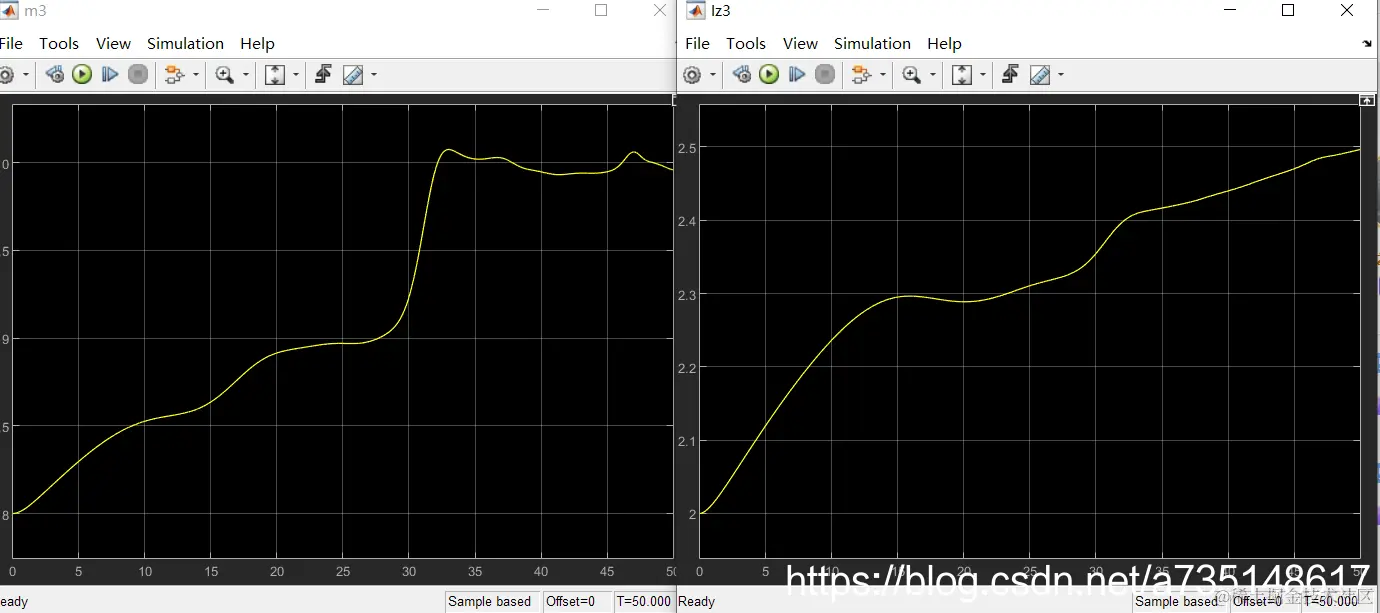Click Step Forward in Iz3 scope
The width and height of the screenshot is (1380, 613).
pos(797,74)
